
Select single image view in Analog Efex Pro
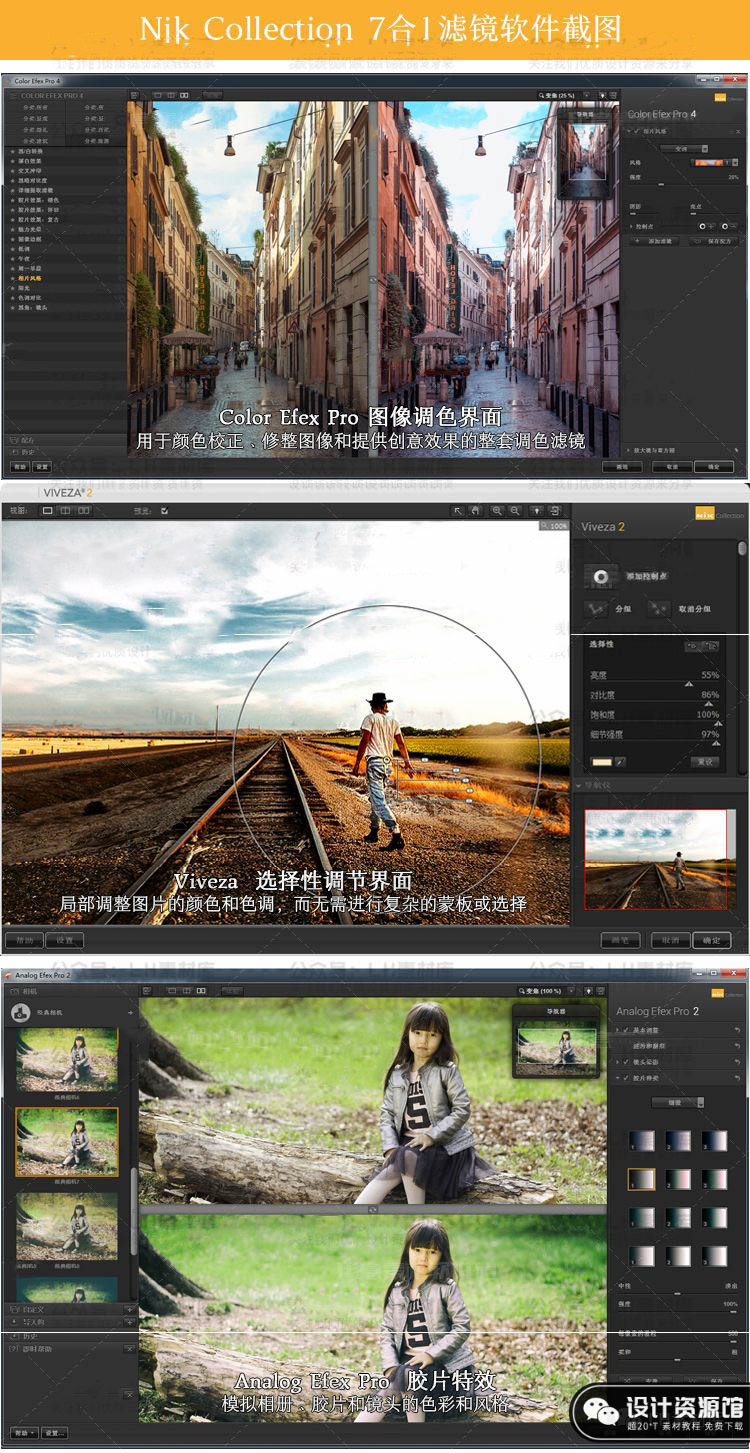pos(173,990)
